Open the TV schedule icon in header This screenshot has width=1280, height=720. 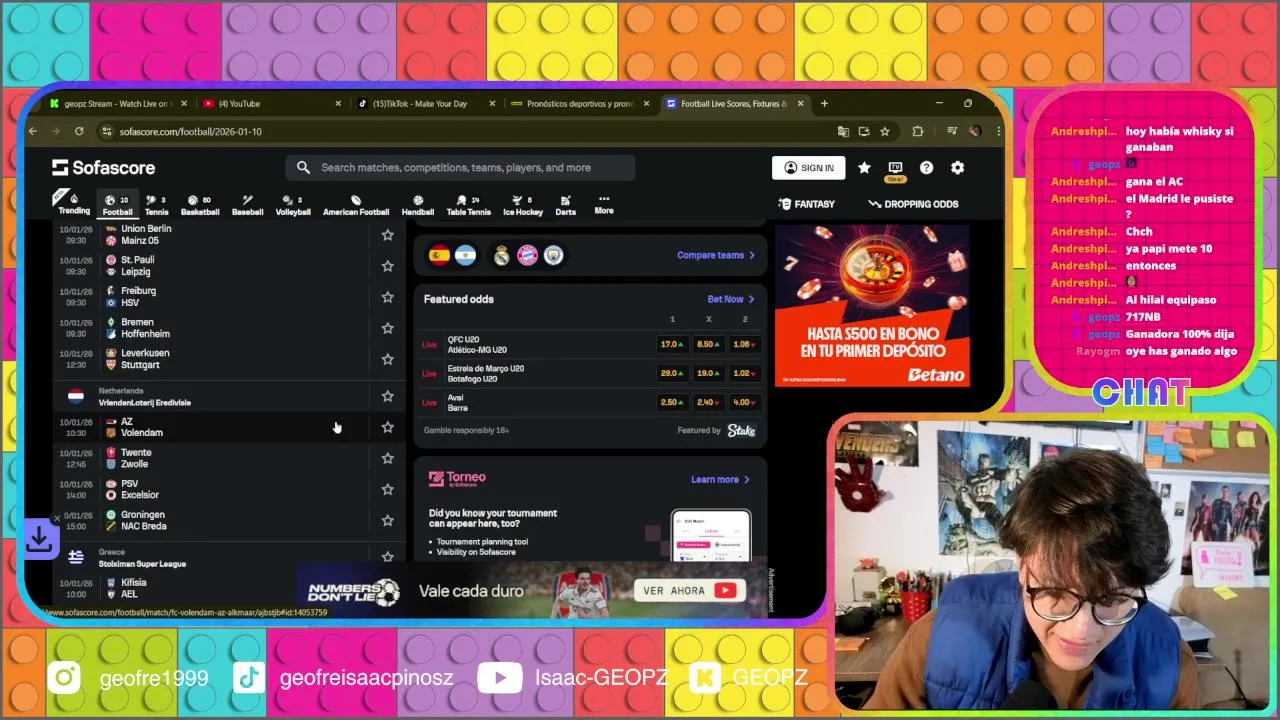[895, 168]
